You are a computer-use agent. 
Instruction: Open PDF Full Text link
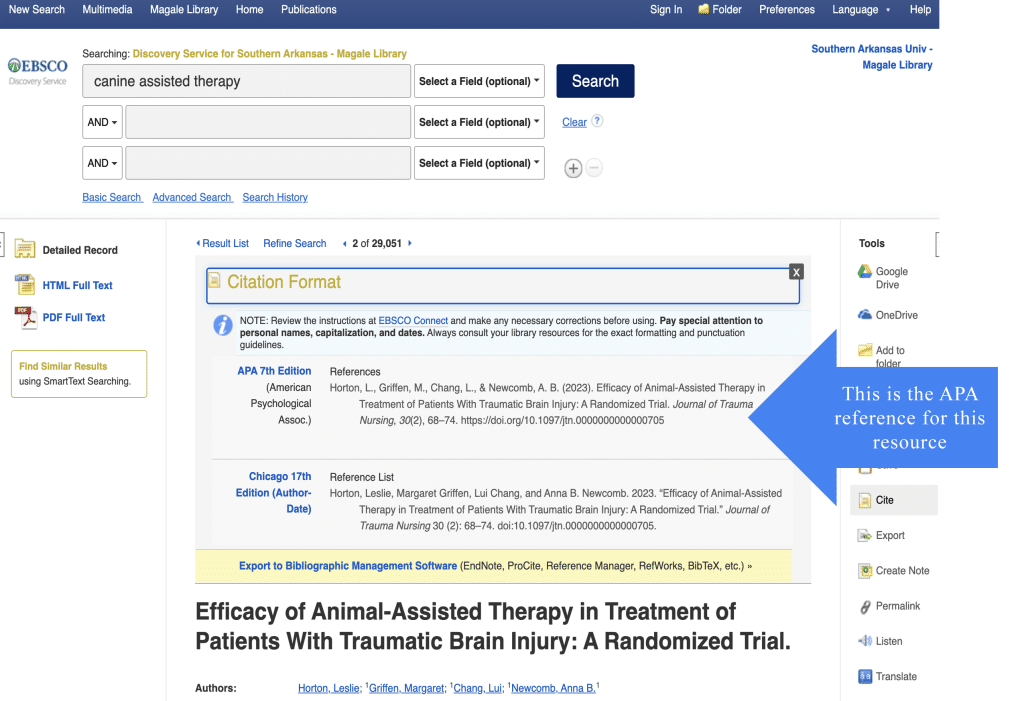click(x=74, y=318)
